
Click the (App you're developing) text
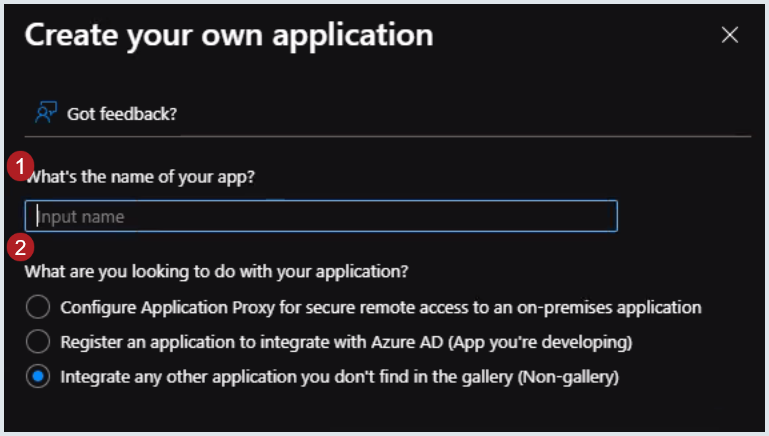pyautogui.click(x=540, y=342)
